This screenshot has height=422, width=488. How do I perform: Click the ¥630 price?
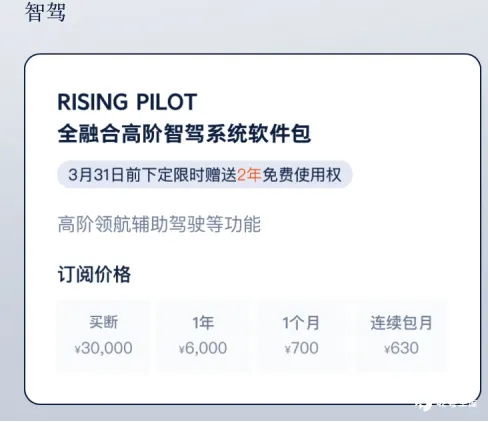401,348
